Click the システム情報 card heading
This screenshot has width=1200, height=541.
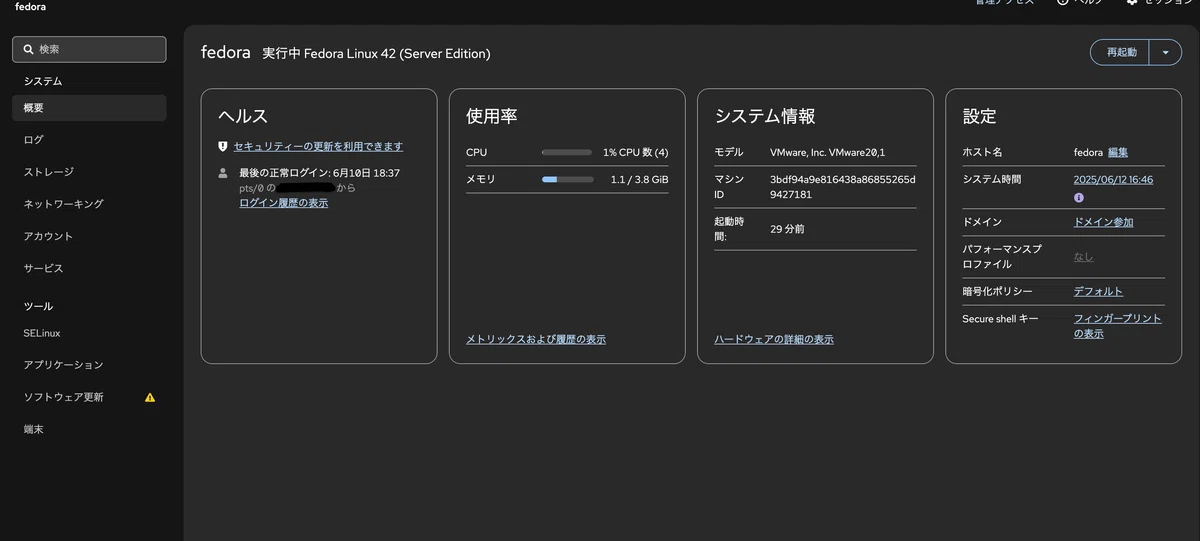[765, 116]
